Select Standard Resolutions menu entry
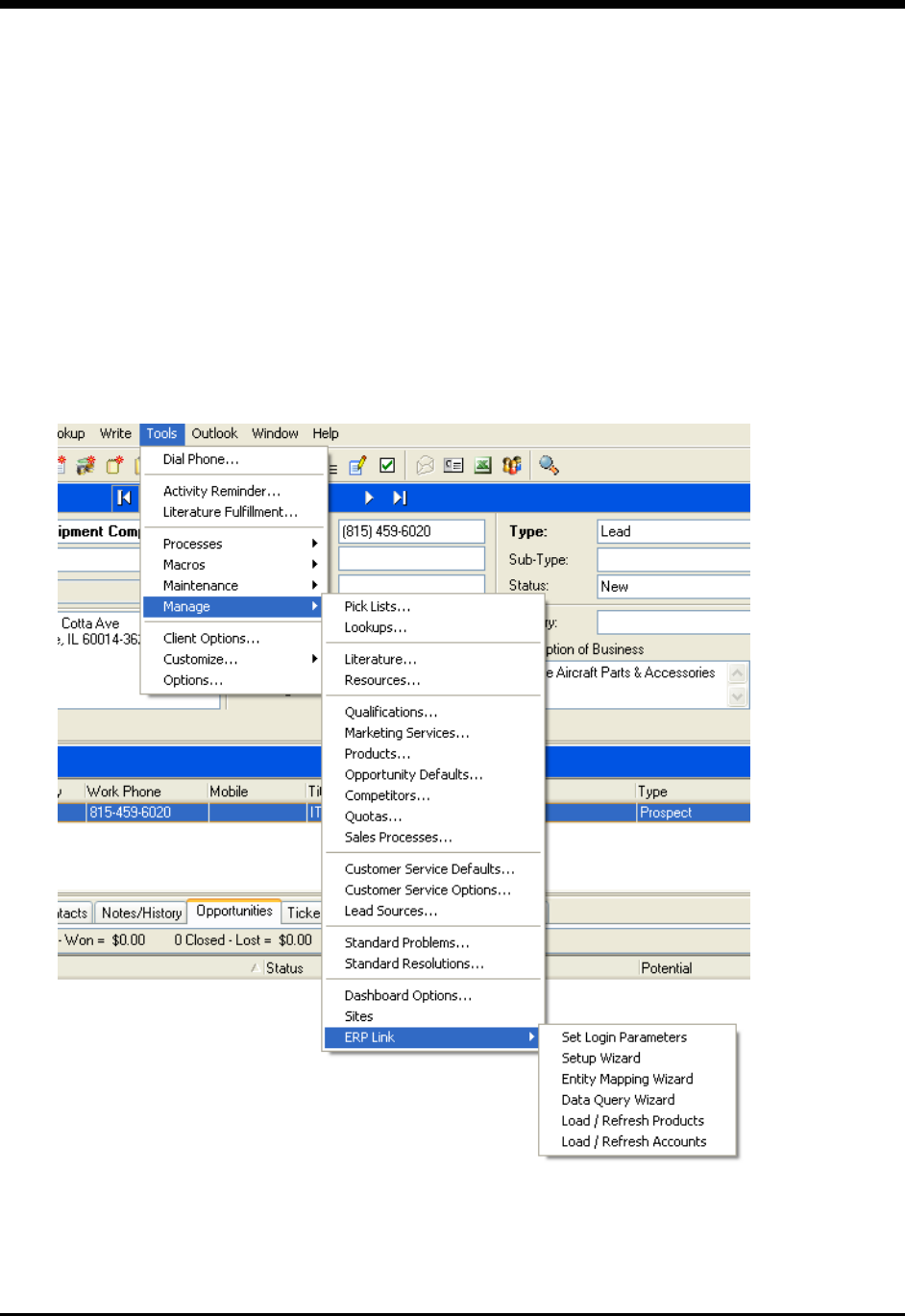905x1316 pixels. 432,964
